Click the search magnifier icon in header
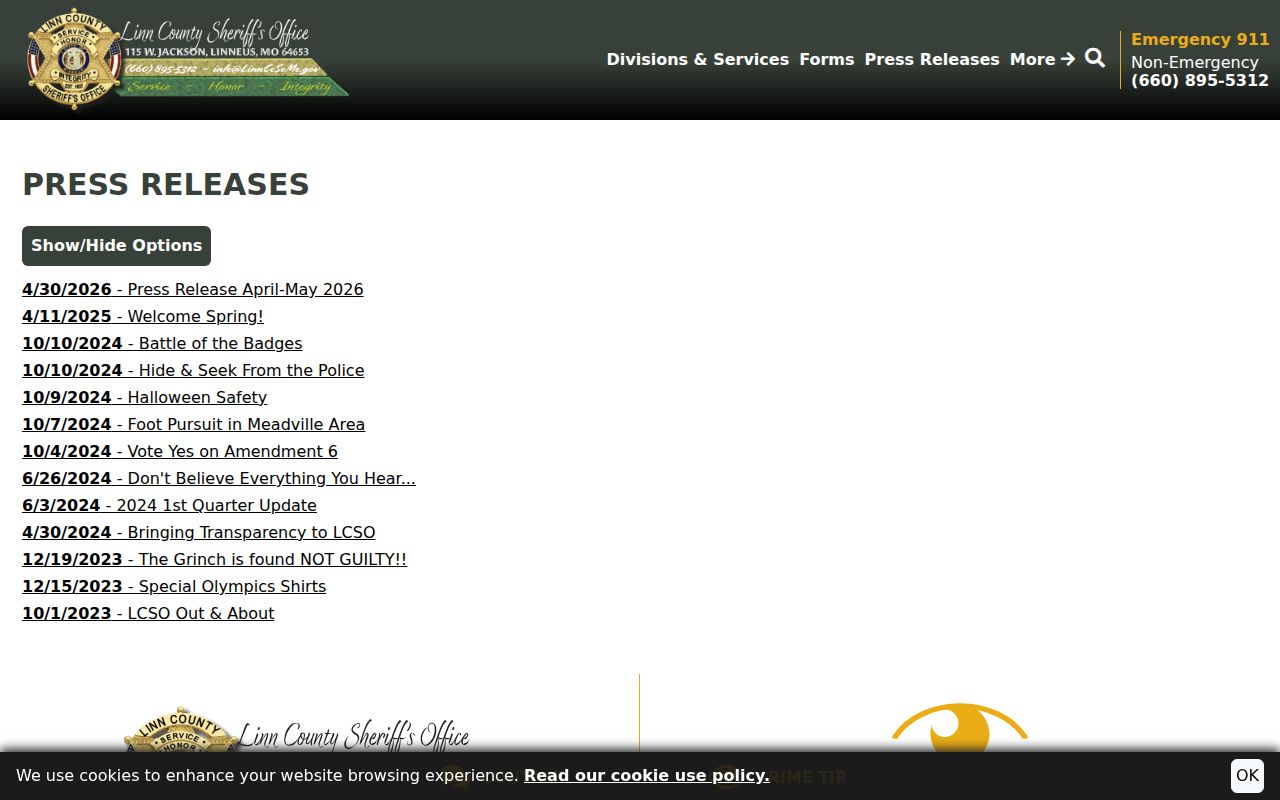1280x800 pixels. 1095,58
